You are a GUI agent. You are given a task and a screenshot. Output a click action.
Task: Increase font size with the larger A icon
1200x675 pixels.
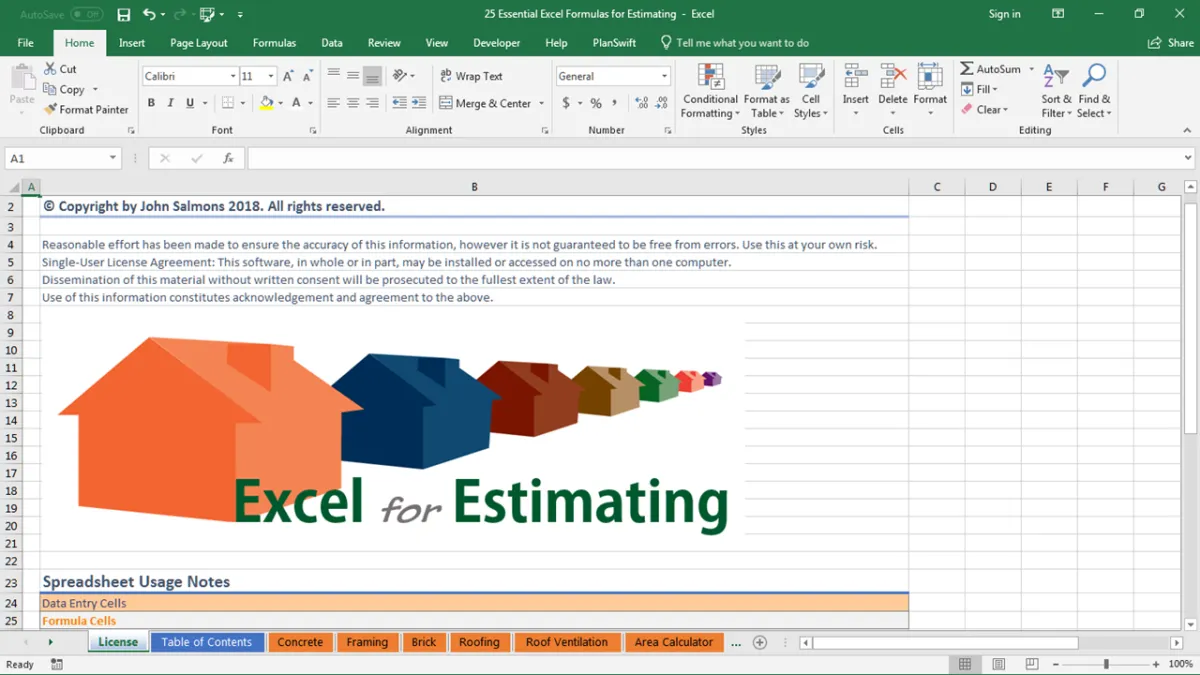[288, 76]
